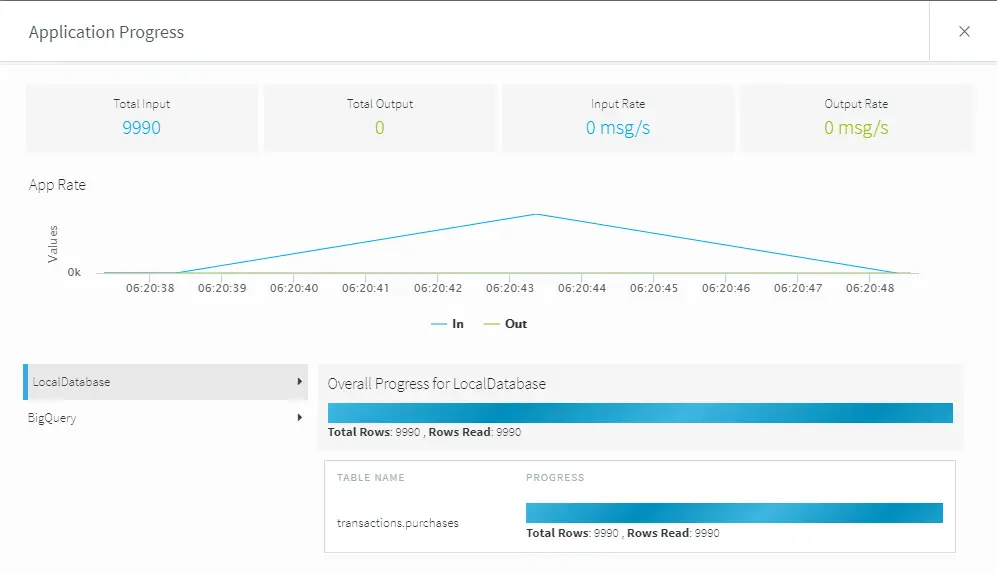This screenshot has width=997, height=574.
Task: Click the Total Input 9990 card
Action: coord(141,118)
